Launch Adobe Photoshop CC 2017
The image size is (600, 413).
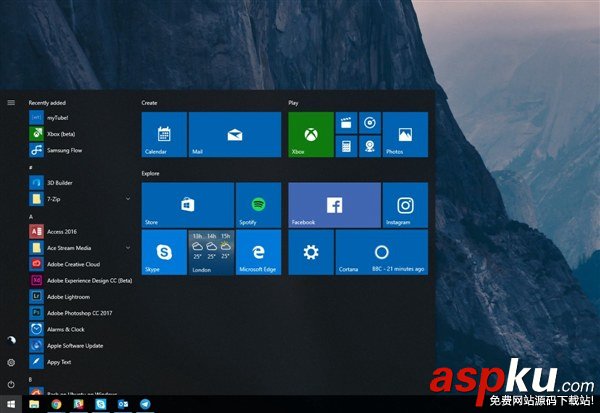coord(80,313)
